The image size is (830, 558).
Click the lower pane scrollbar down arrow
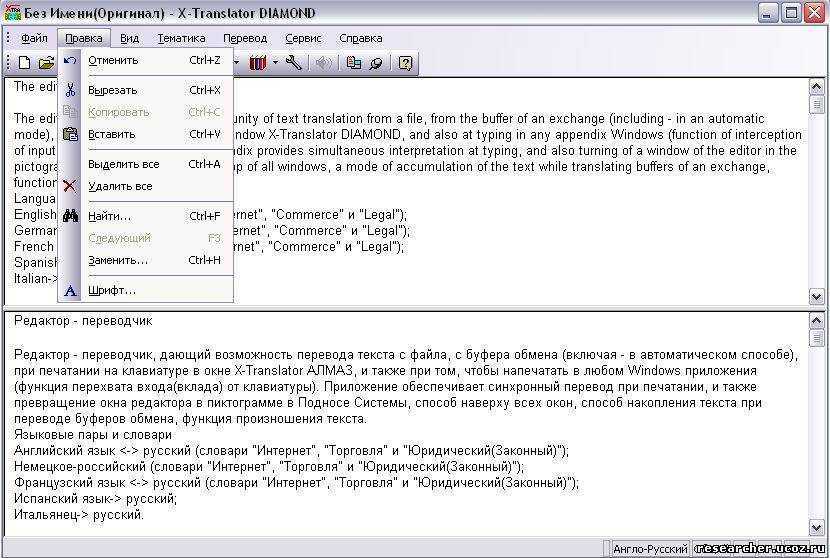816,527
